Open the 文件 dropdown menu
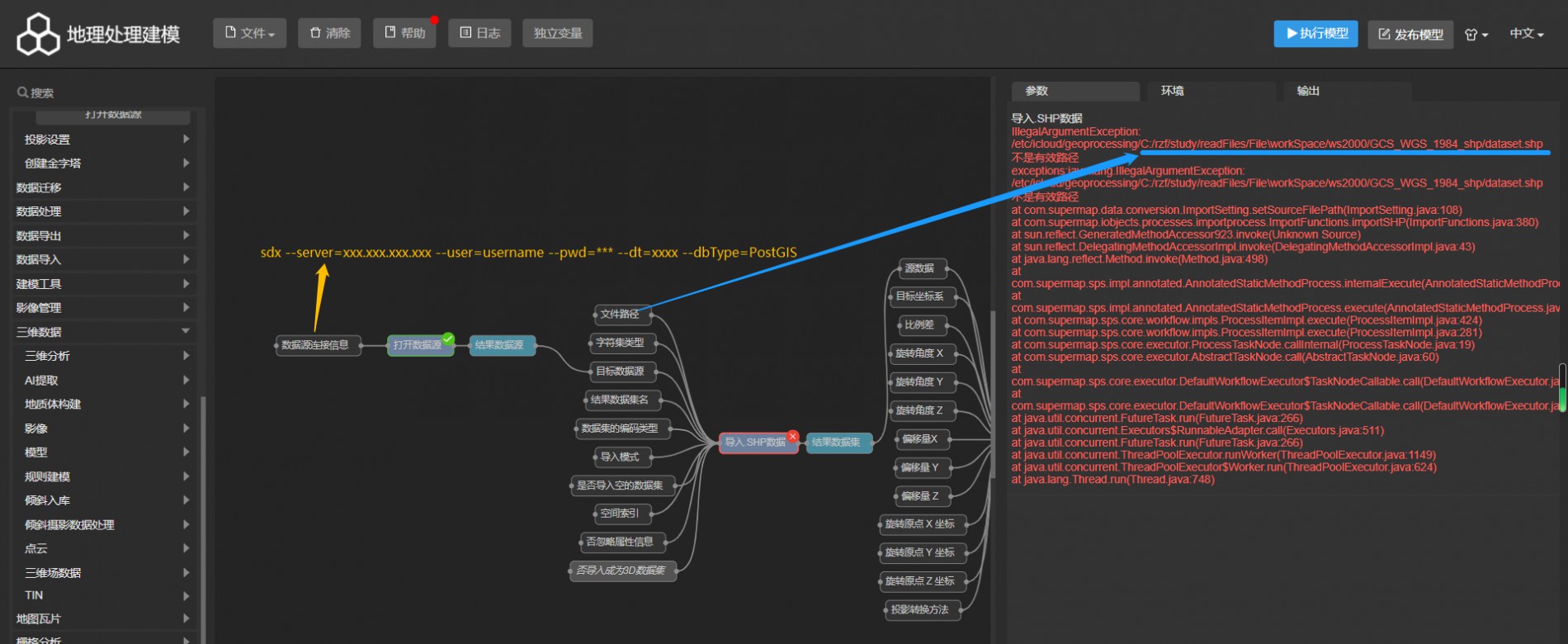 click(250, 33)
